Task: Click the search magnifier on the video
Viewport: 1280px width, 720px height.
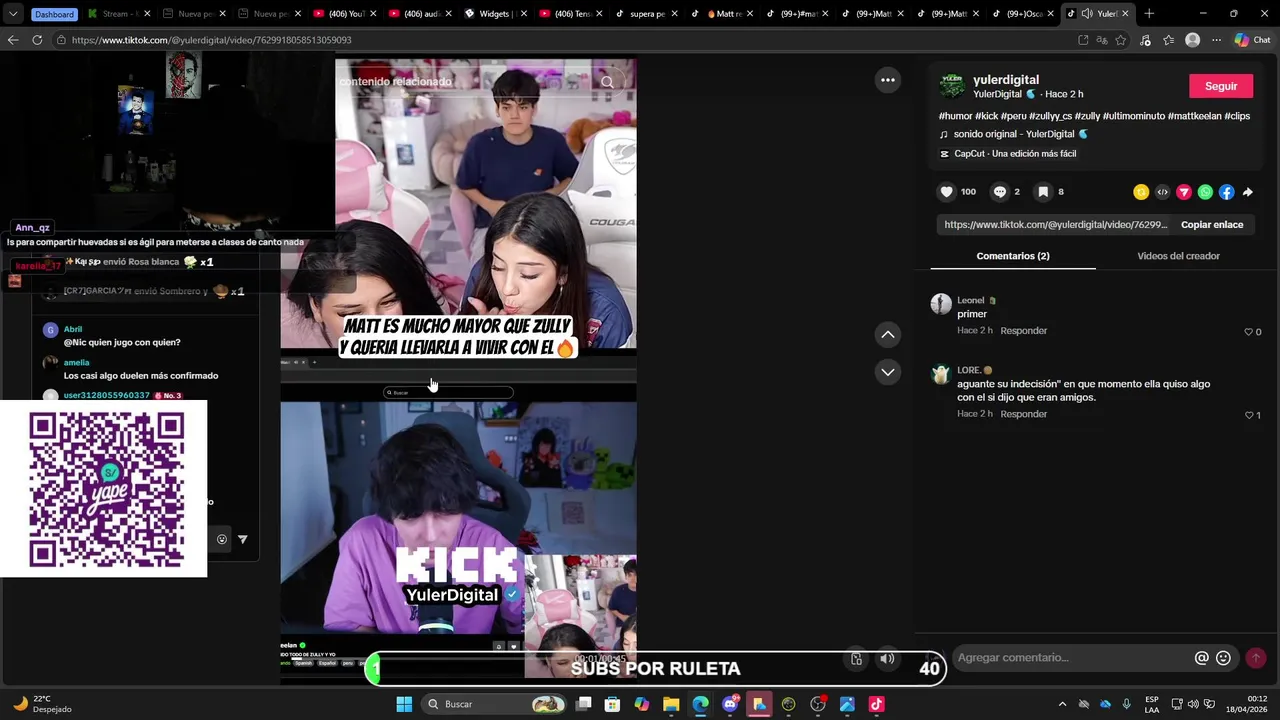Action: (x=607, y=82)
